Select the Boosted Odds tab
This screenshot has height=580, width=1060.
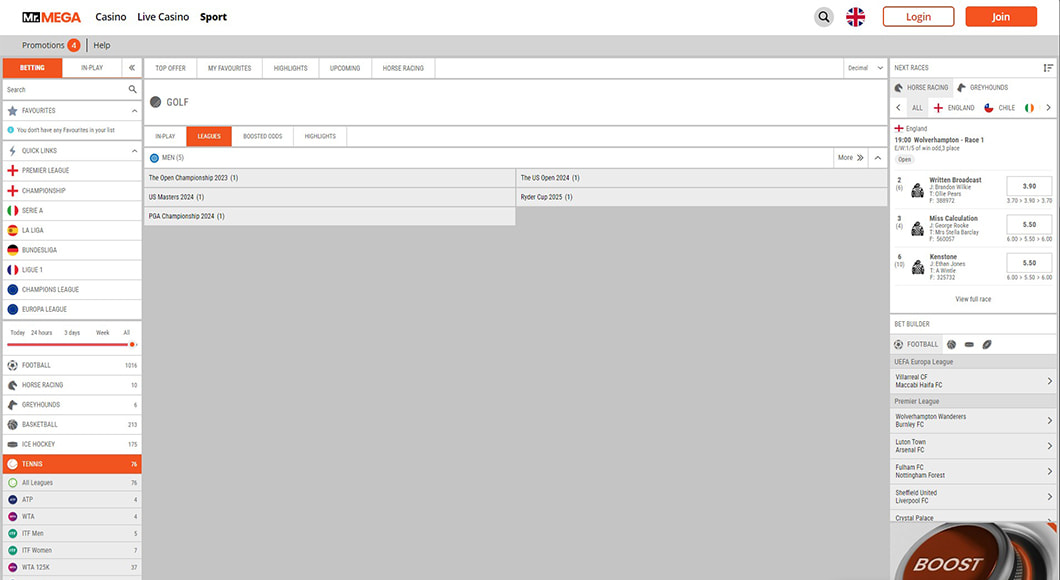tap(262, 136)
